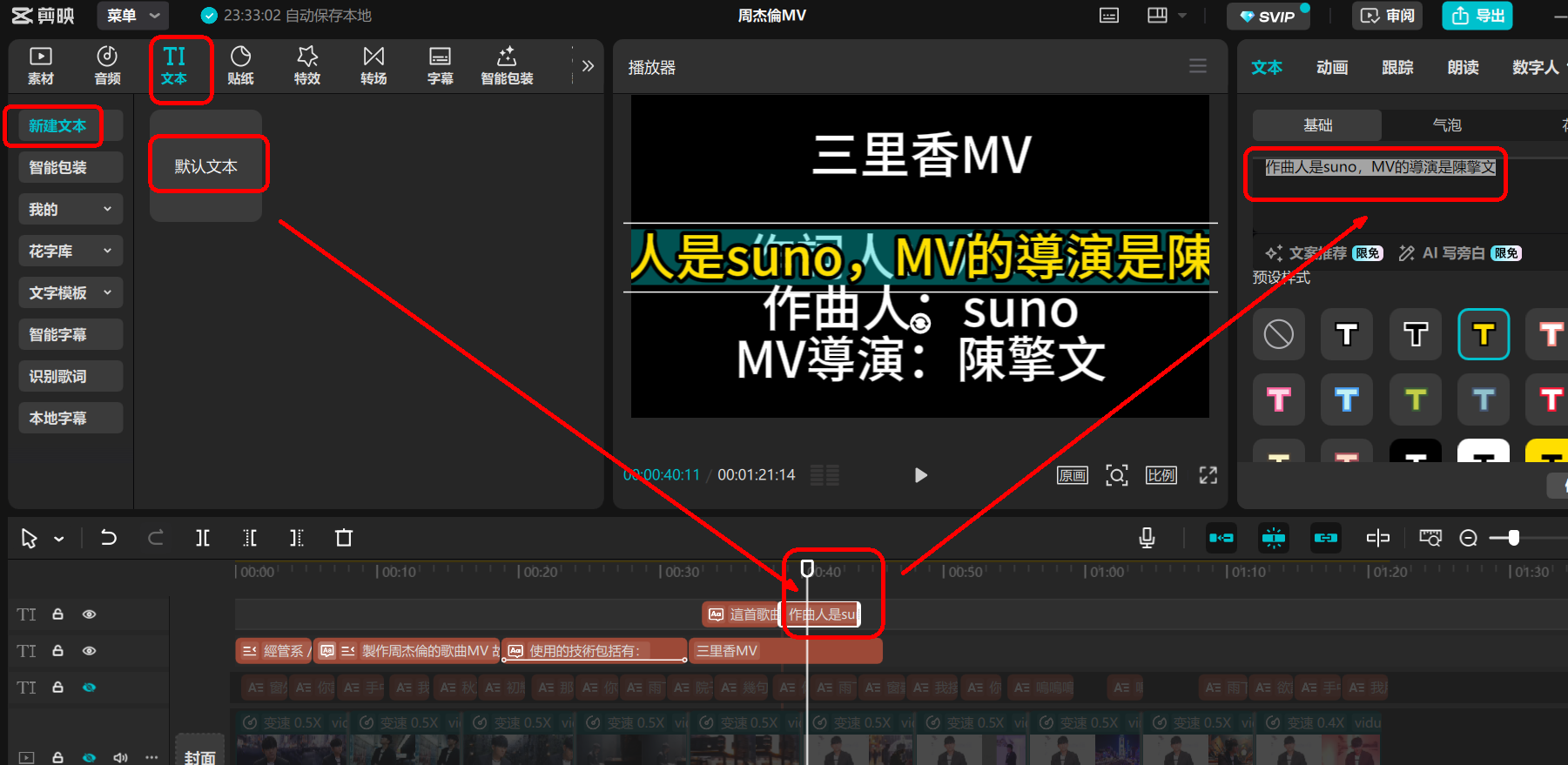The image size is (1568, 765).
Task: Click the selection pointer tool
Action: tap(29, 539)
